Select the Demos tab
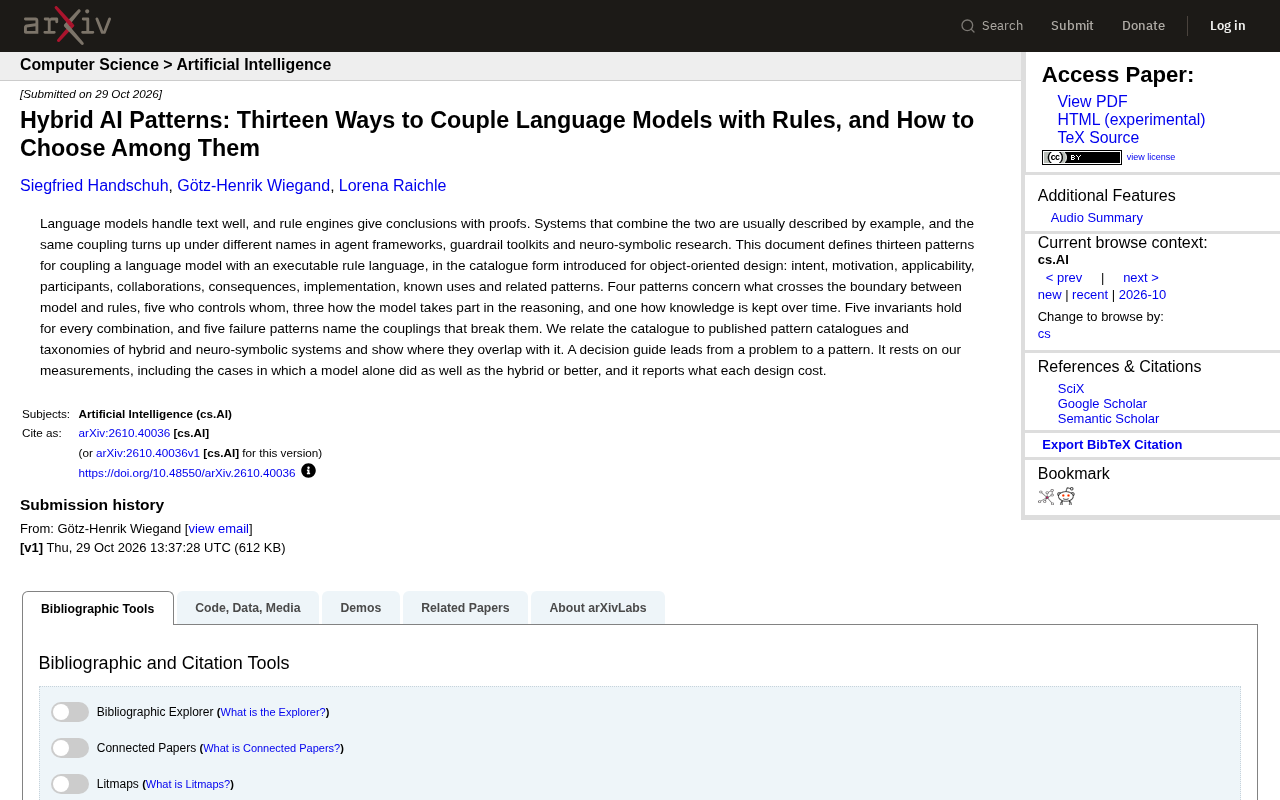 tap(361, 608)
